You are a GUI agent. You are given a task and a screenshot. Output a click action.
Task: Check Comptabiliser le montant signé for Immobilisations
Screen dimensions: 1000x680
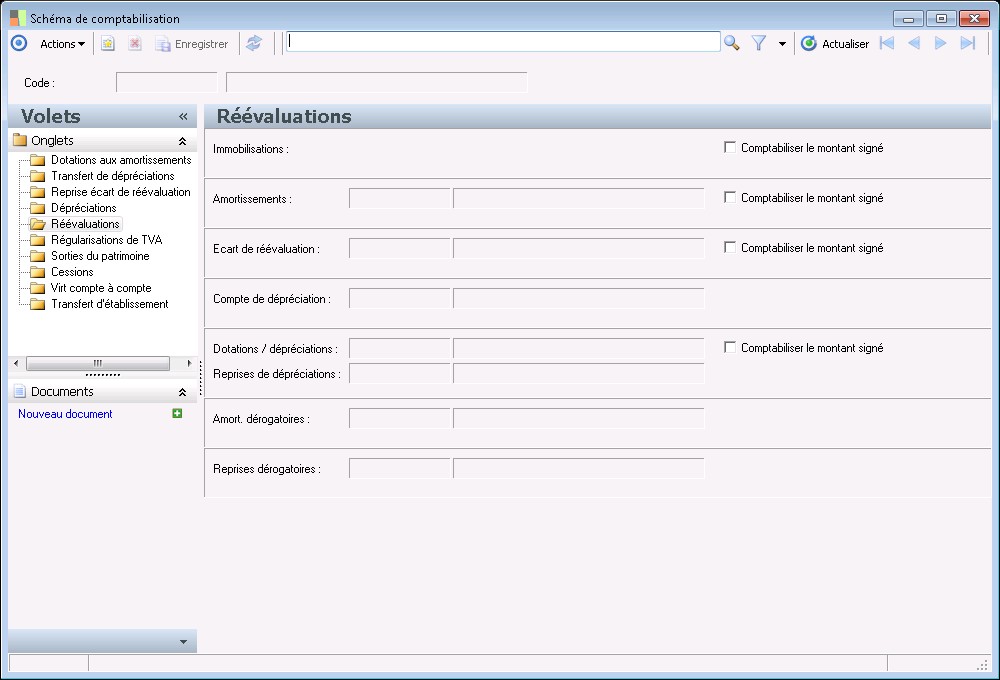[730, 147]
